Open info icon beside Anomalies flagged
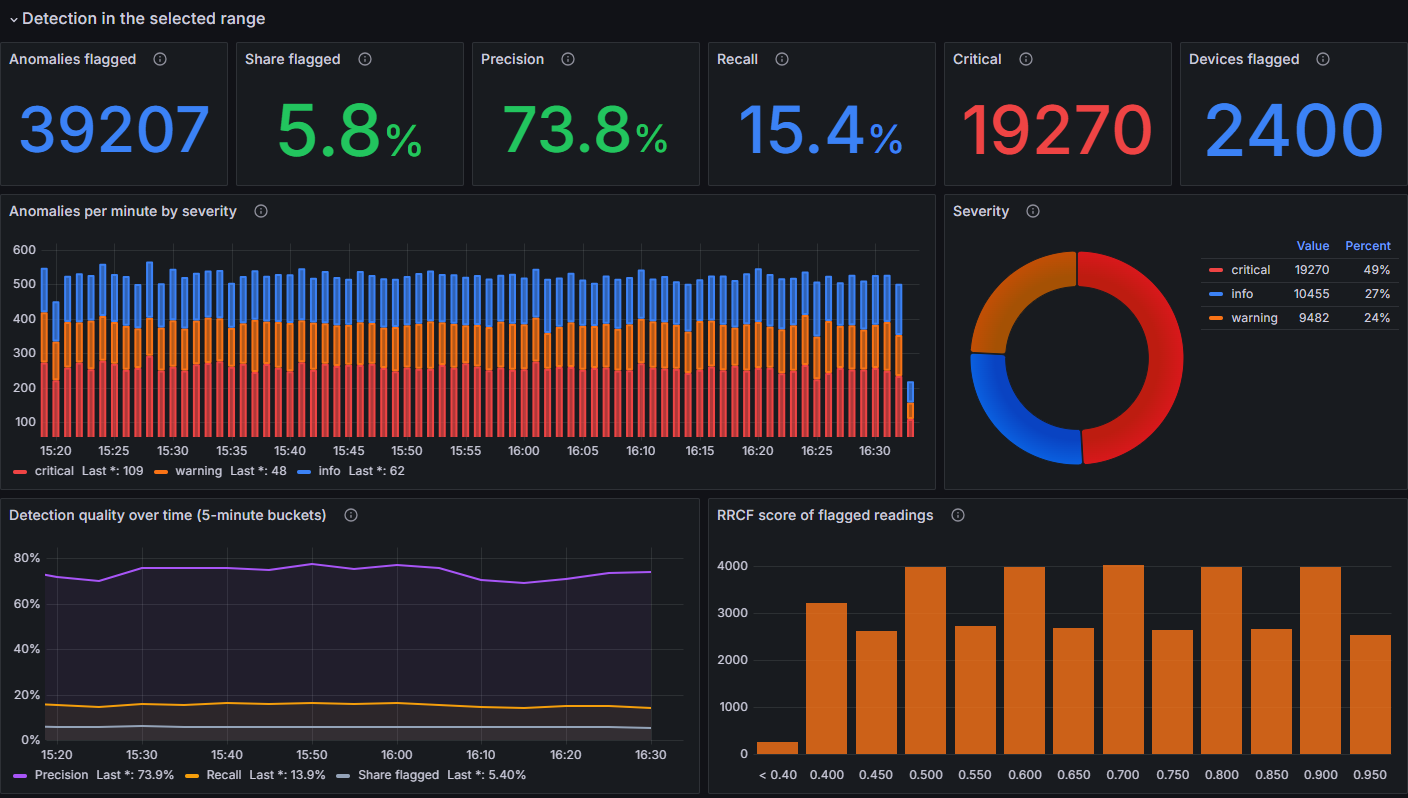Screen dimensions: 1408x798 click(x=160, y=59)
